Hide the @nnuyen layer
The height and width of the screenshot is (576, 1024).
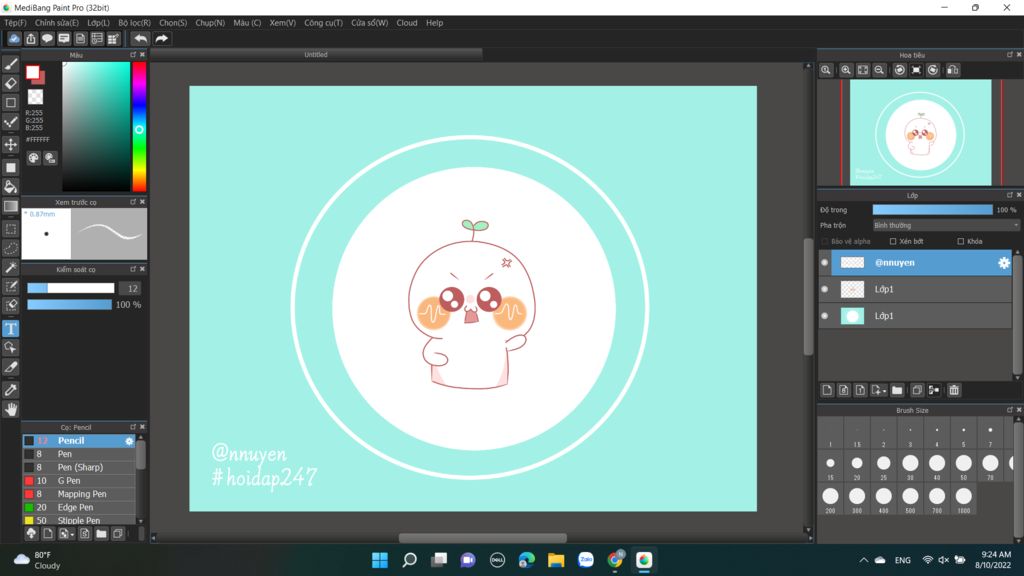click(x=825, y=263)
